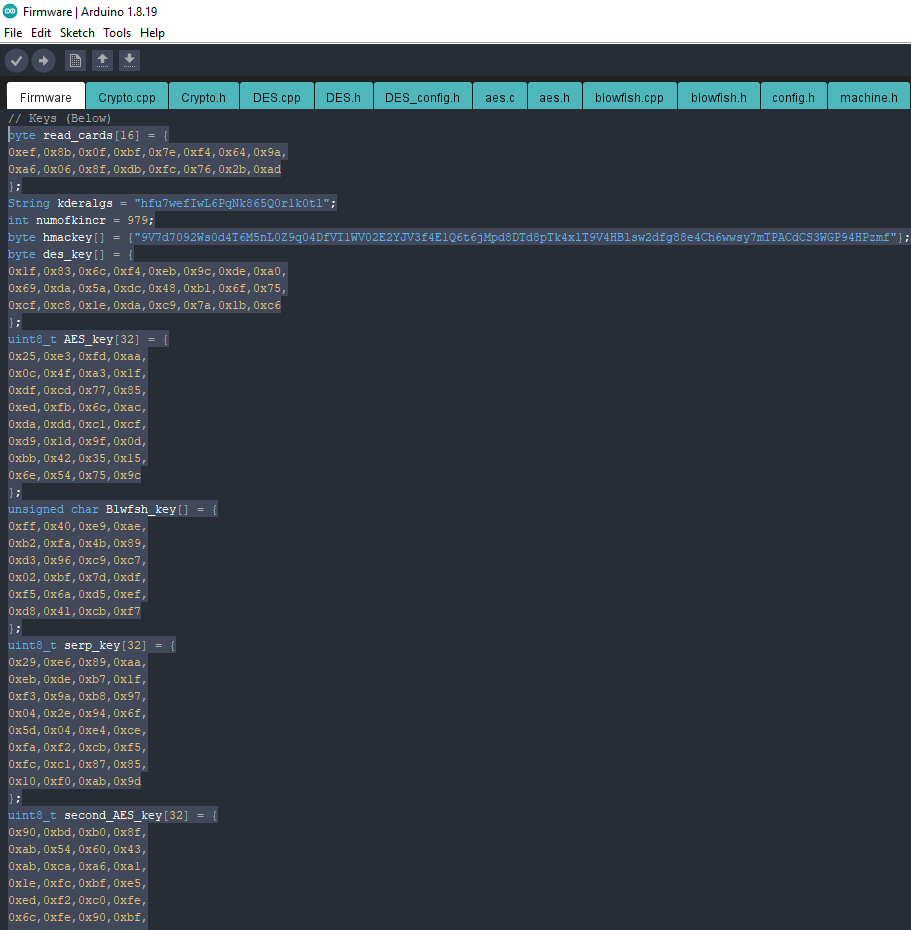
Task: Switch to the Crypto.cpp tab
Action: pyautogui.click(x=127, y=97)
